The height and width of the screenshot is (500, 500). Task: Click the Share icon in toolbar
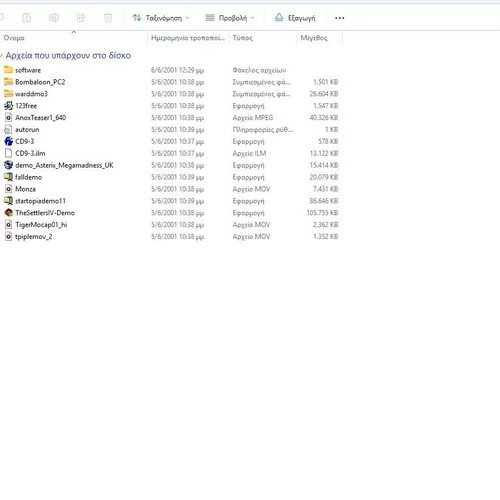coord(81,18)
